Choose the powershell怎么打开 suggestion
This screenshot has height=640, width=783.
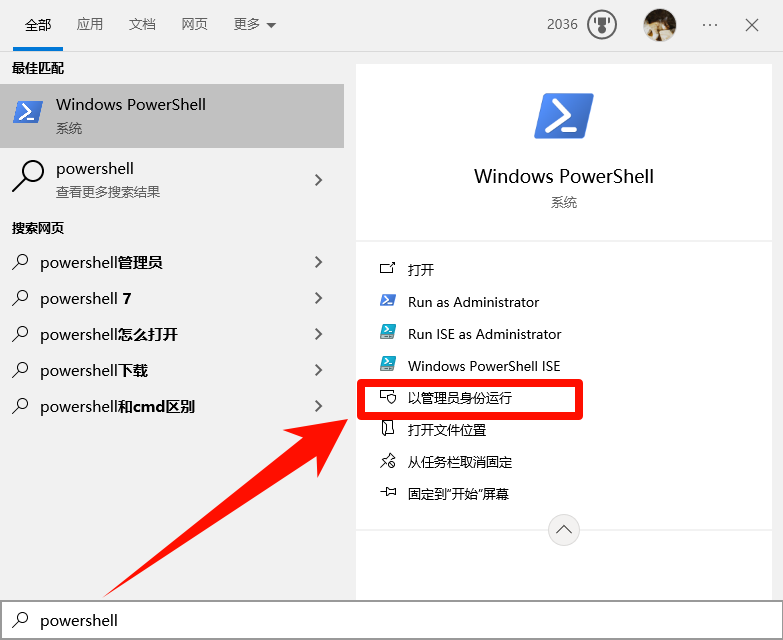point(172,334)
